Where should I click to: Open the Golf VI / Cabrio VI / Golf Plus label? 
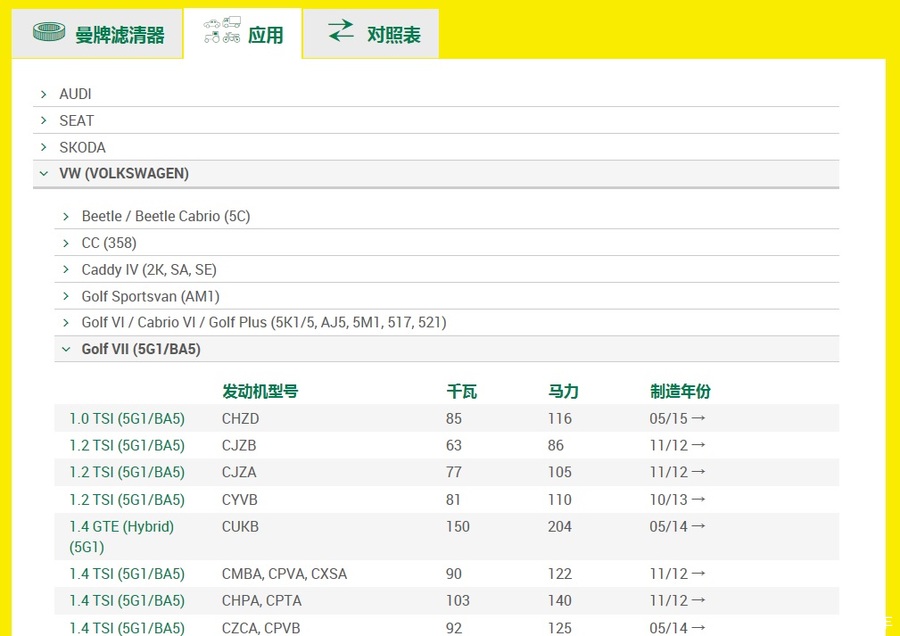[x=264, y=323]
